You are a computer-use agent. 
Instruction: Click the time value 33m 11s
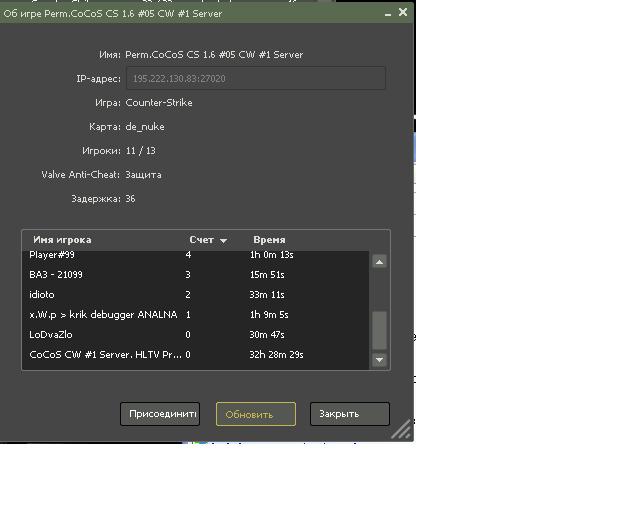click(267, 294)
